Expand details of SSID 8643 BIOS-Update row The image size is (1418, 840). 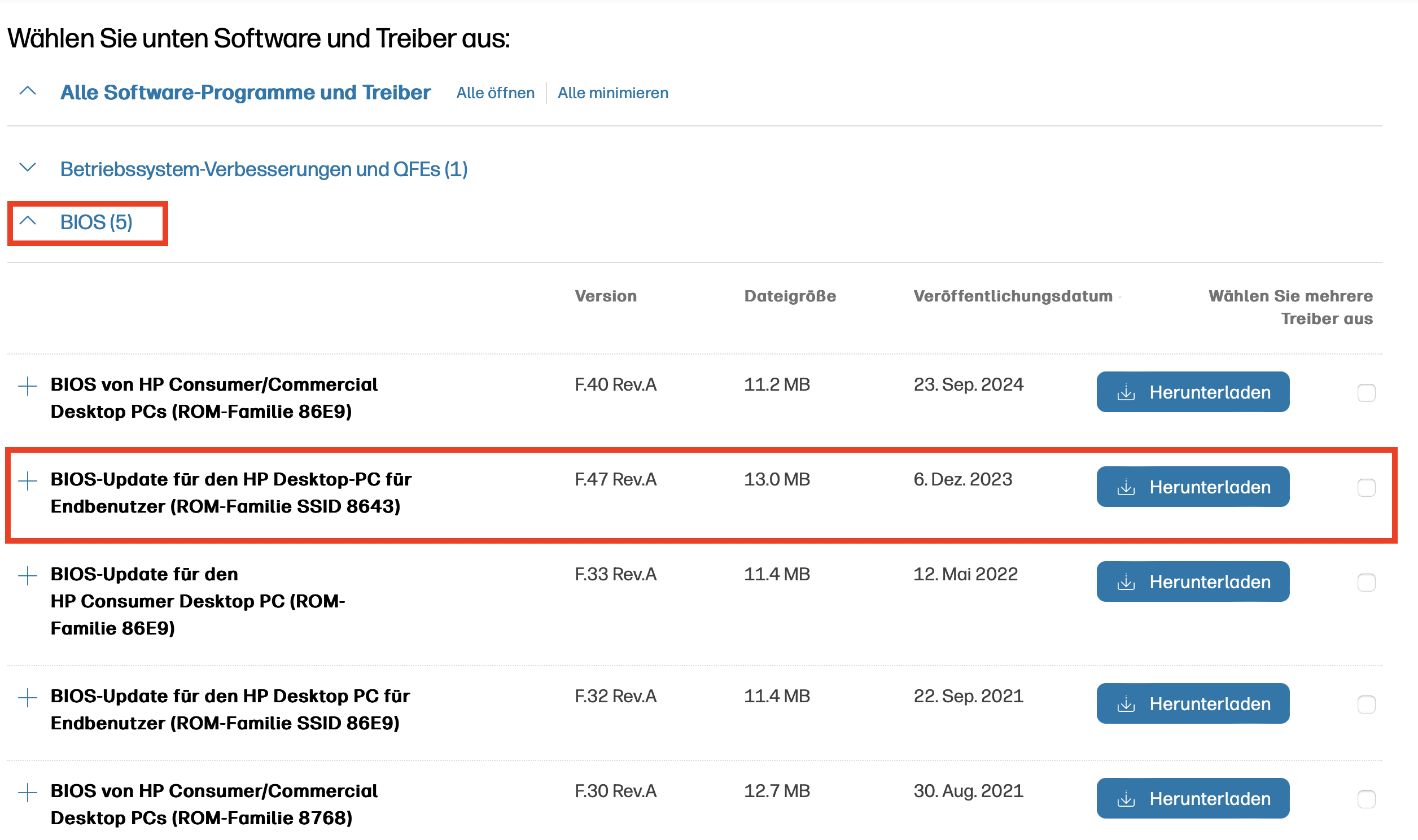pos(27,481)
